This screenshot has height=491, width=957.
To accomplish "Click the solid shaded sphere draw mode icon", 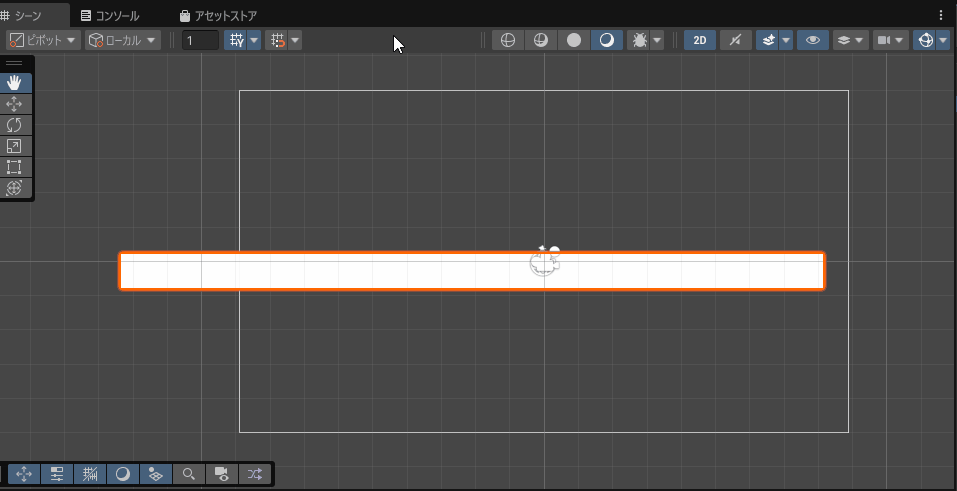I will (574, 40).
